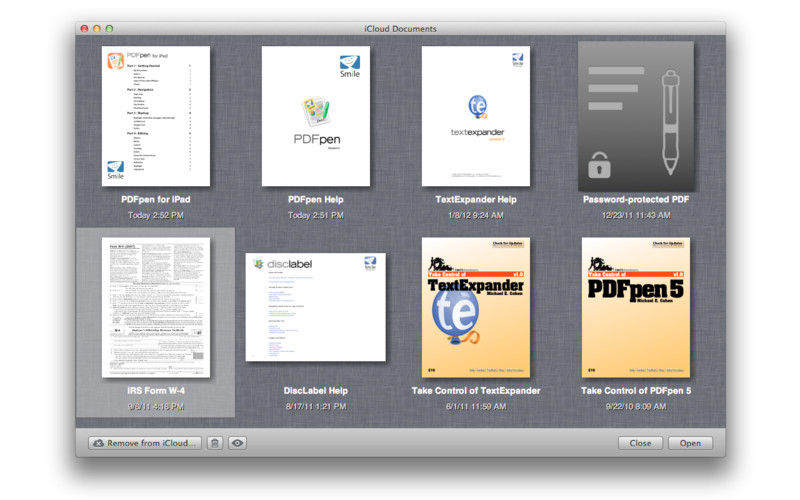
Task: Click the iCloud Documents window title
Action: pos(401,29)
